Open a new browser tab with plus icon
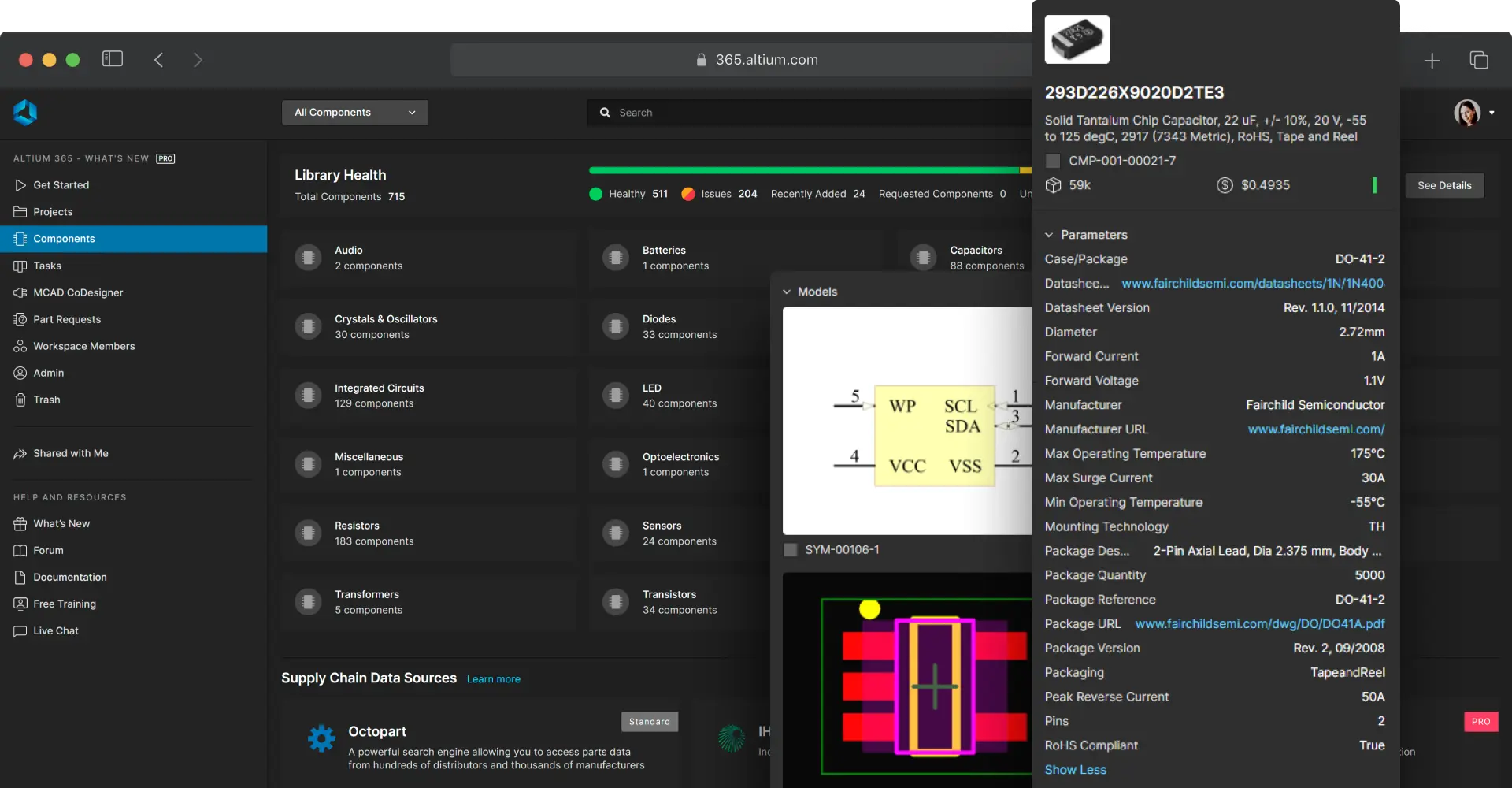The height and width of the screenshot is (788, 1512). (1432, 61)
